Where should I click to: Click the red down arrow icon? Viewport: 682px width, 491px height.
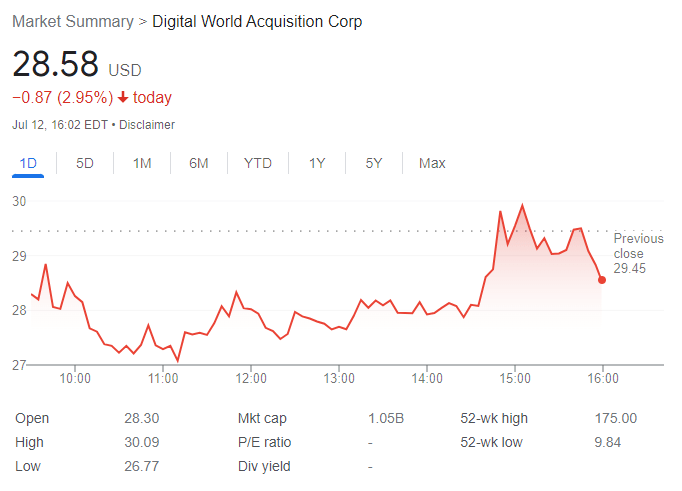[123, 98]
